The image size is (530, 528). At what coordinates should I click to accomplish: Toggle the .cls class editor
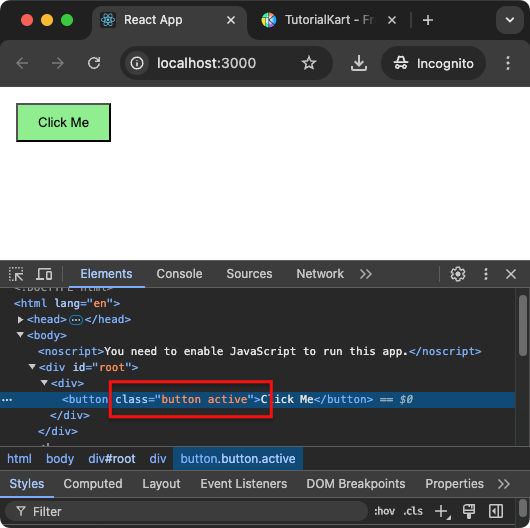pyautogui.click(x=413, y=511)
